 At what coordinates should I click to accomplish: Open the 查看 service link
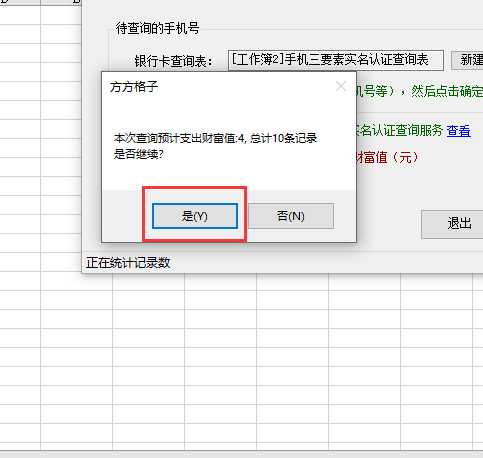pos(459,130)
